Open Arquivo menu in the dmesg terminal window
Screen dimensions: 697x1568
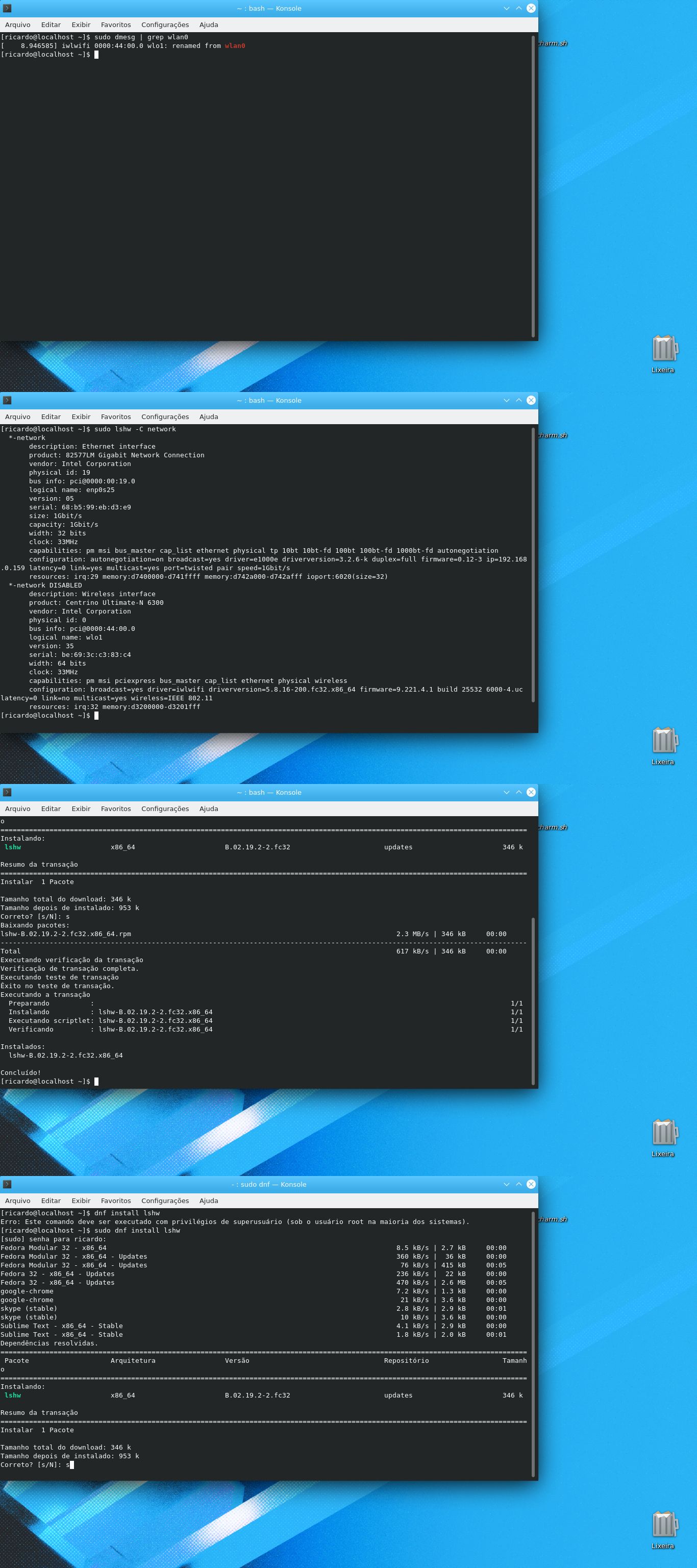point(18,25)
